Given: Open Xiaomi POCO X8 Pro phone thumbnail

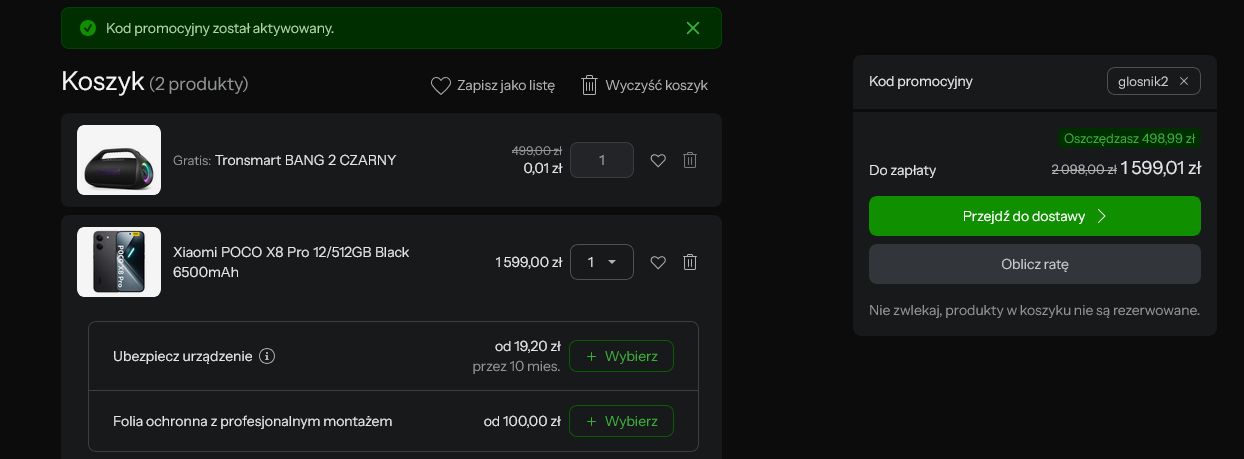Looking at the screenshot, I should tap(119, 262).
